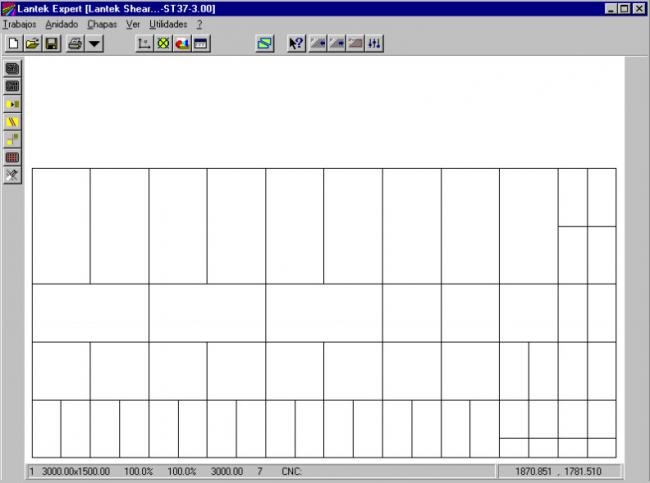Viewport: 650px width, 483px height.
Task: Close the Lantek Expert window
Action: [639, 9]
